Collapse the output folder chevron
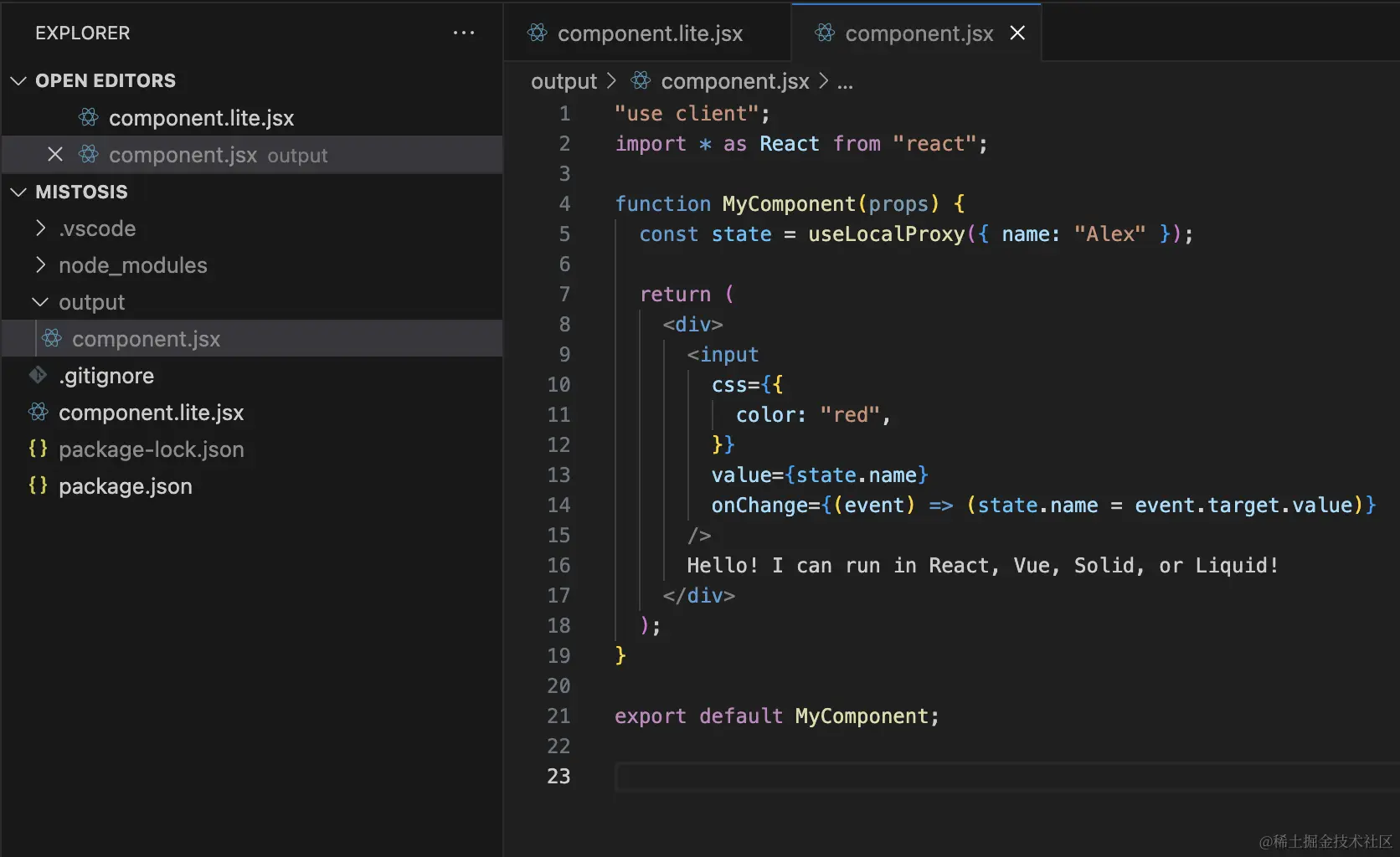This screenshot has width=1400, height=857. click(x=40, y=301)
